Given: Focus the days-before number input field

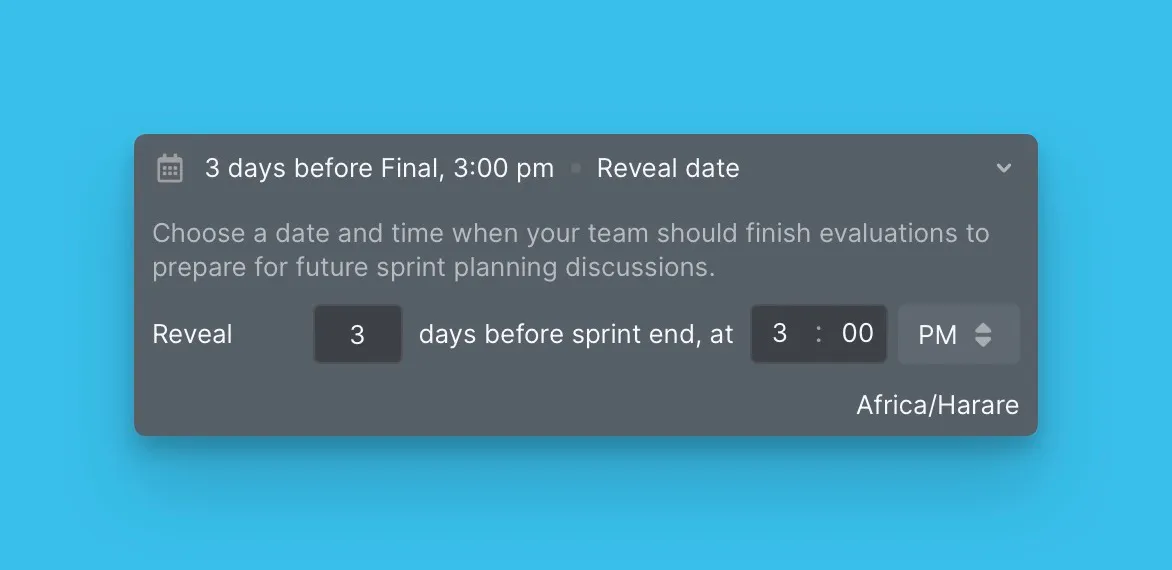Looking at the screenshot, I should pos(357,334).
